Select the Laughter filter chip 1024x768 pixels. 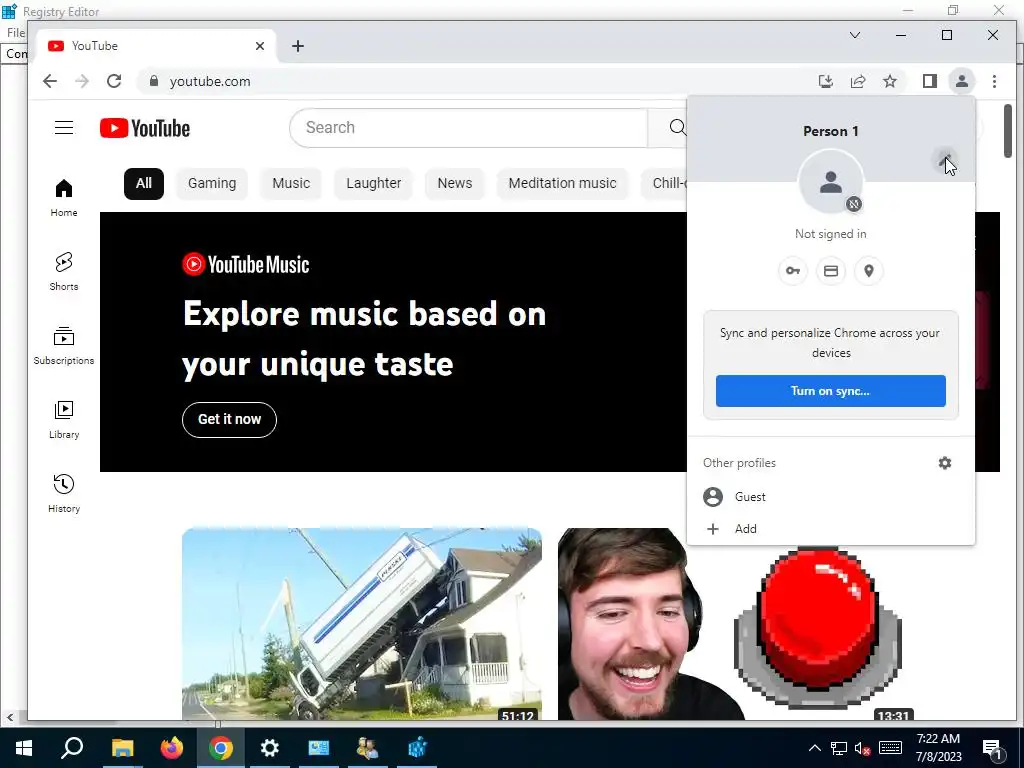pos(374,184)
